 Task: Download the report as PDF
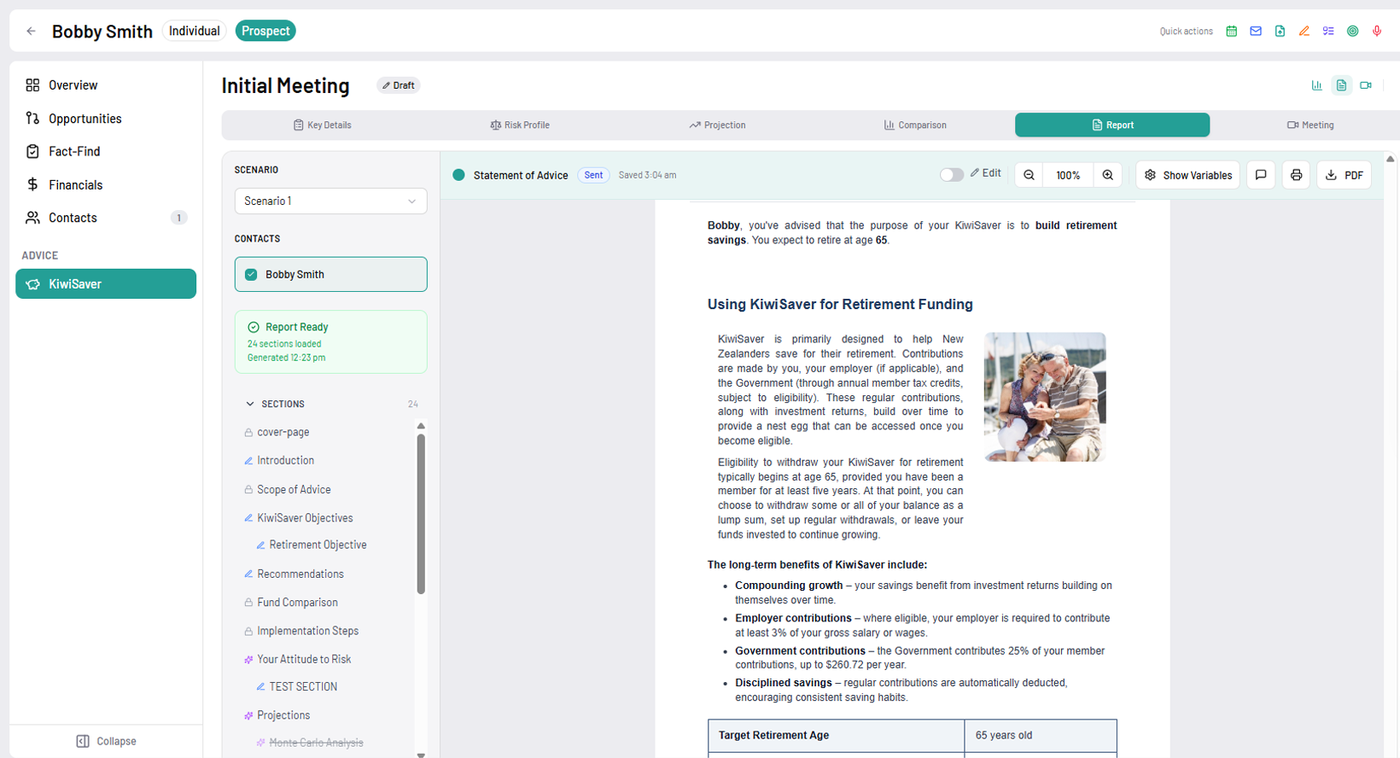coord(1343,175)
